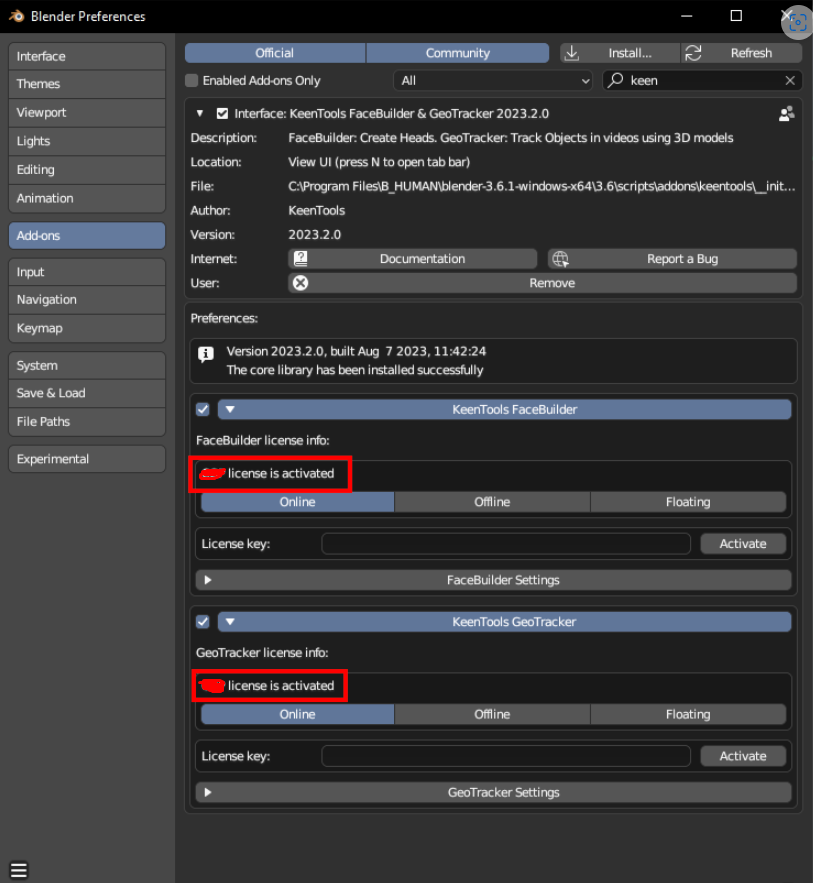Minimize the Blender Preferences window
This screenshot has height=883, width=813.
pos(686,16)
